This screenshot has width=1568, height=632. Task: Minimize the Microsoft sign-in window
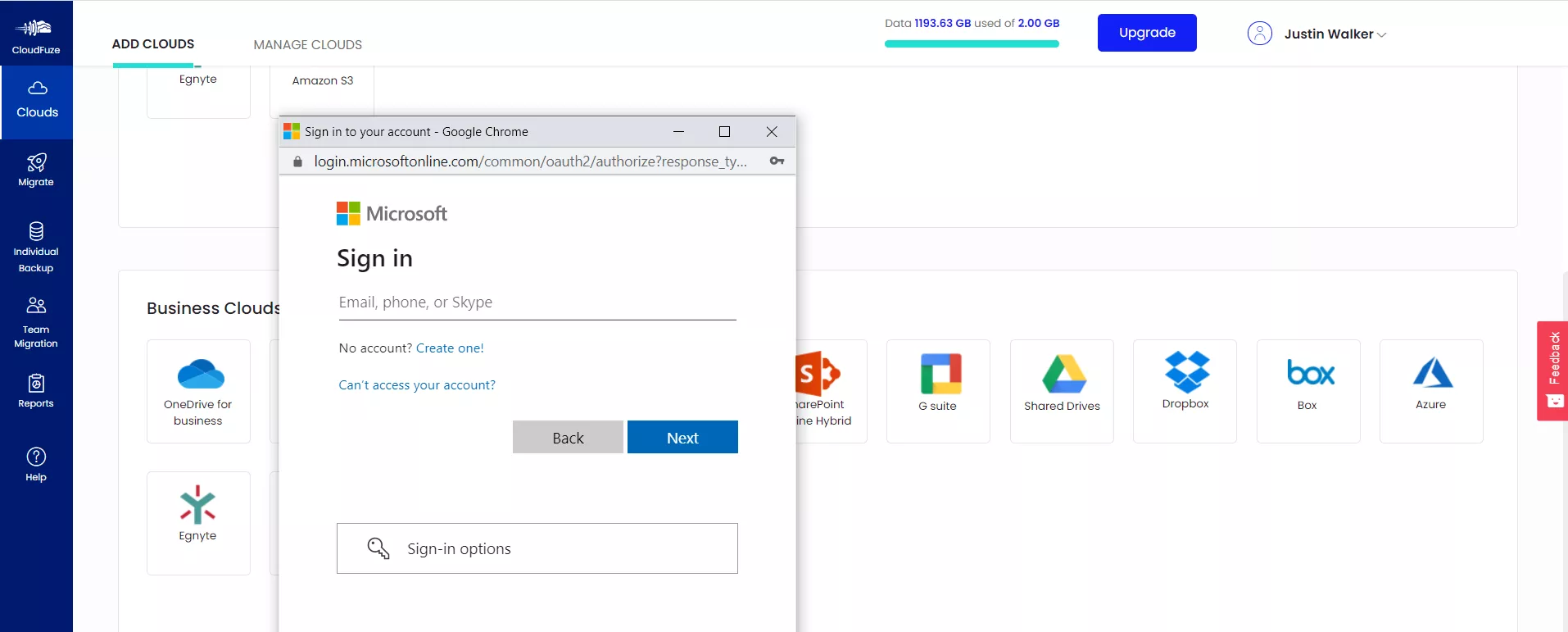(678, 132)
